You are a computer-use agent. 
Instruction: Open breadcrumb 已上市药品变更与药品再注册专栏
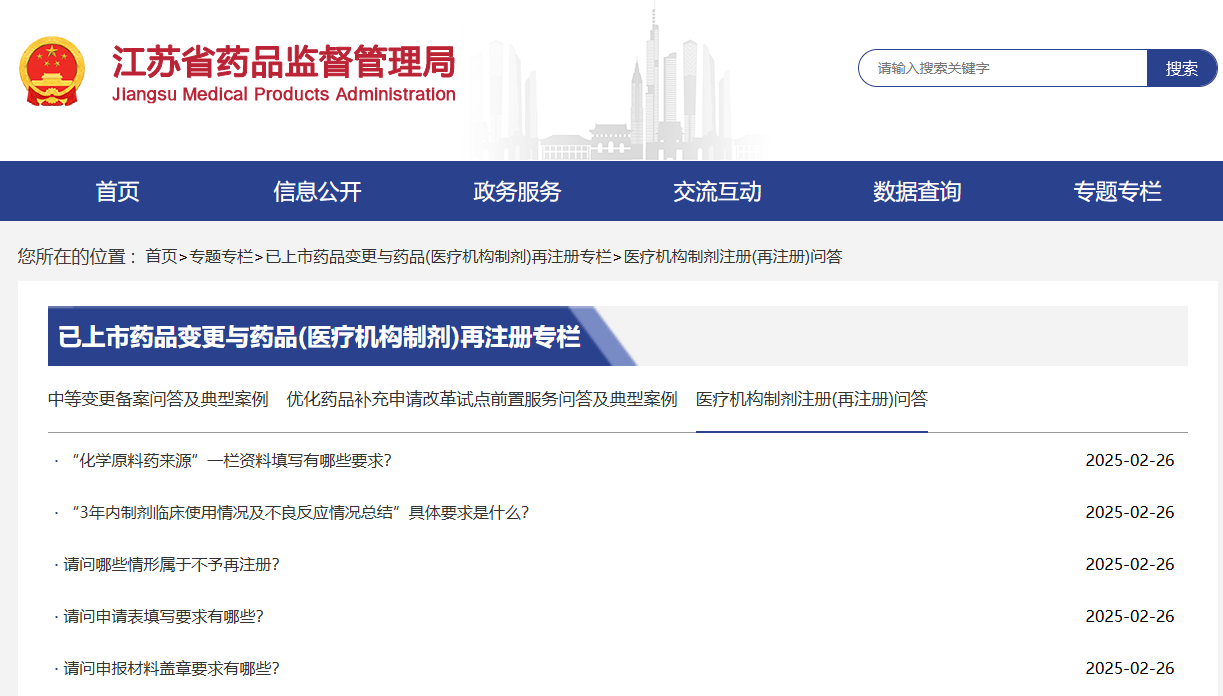[x=438, y=257]
